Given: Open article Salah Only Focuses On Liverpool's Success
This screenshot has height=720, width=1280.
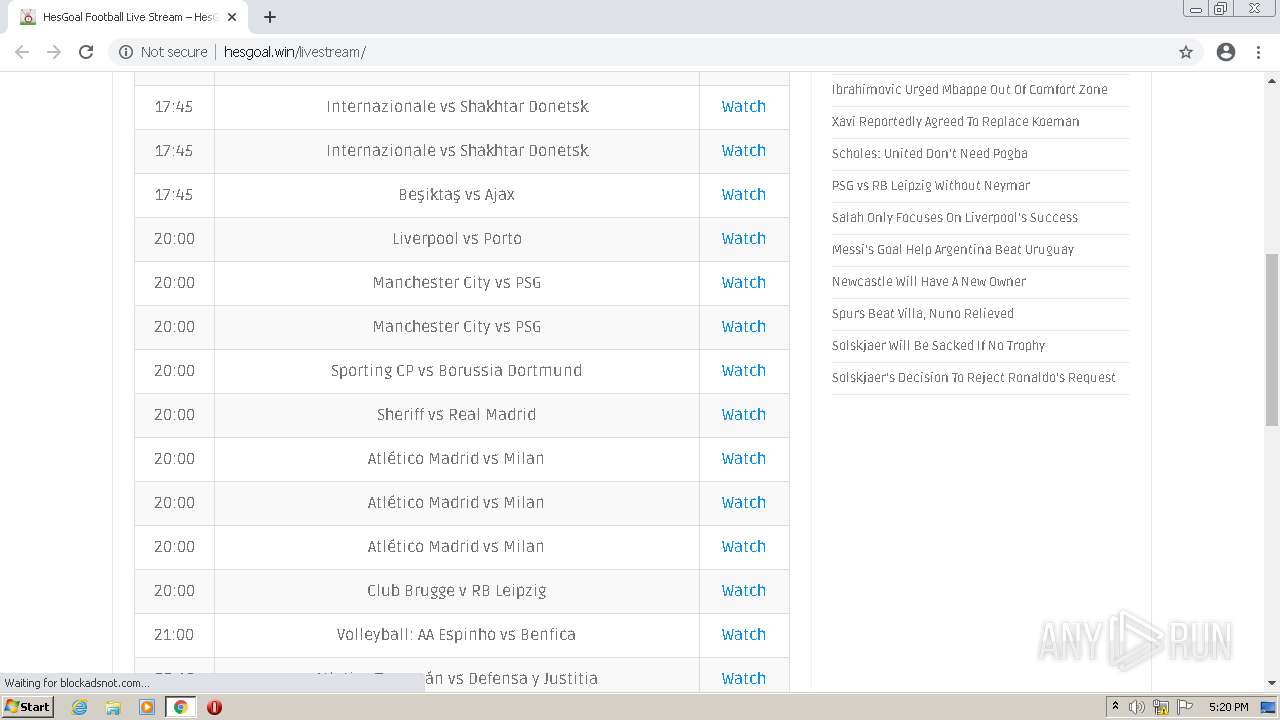Looking at the screenshot, I should pyautogui.click(x=954, y=218).
